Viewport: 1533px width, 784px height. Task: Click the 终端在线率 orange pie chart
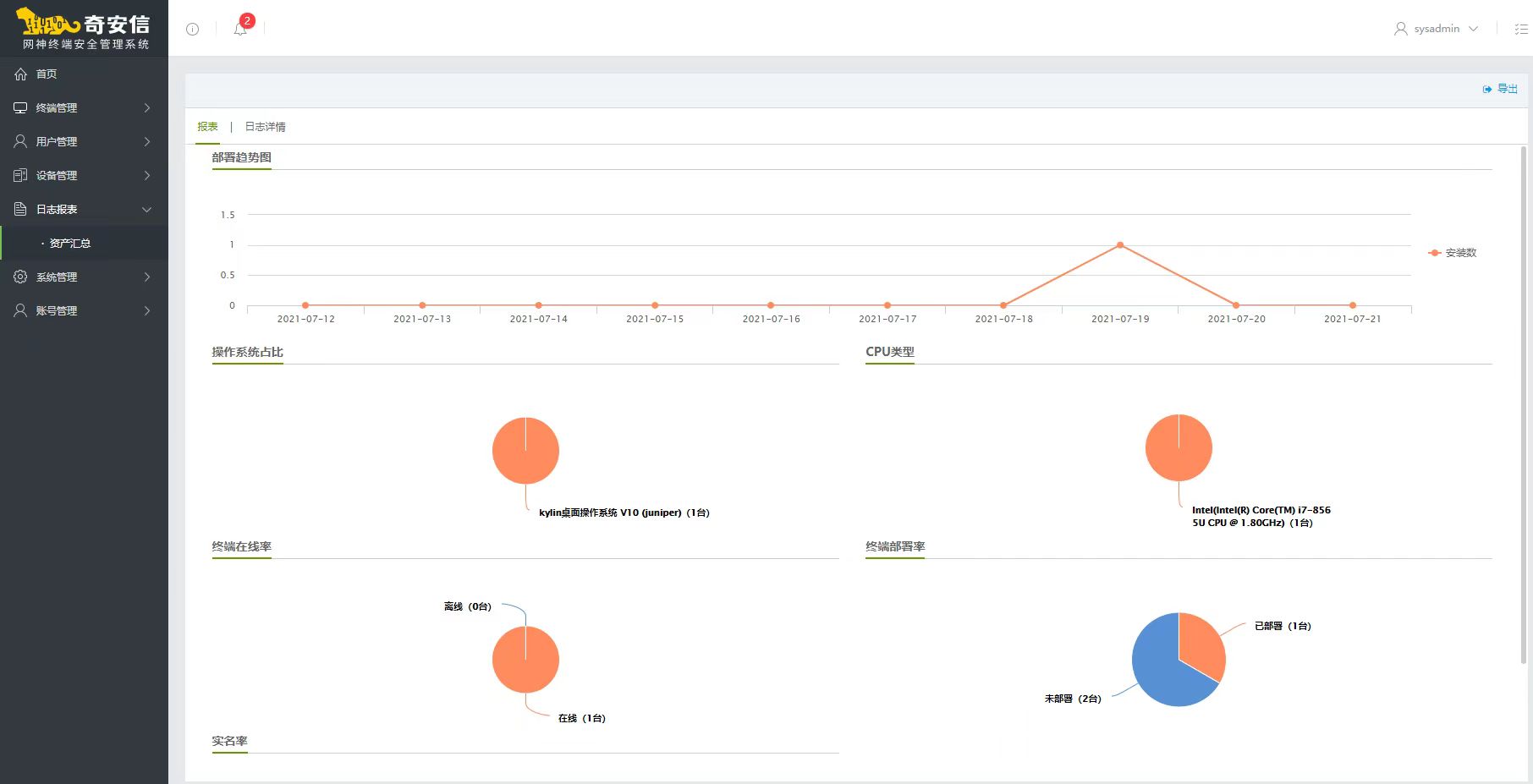point(525,660)
